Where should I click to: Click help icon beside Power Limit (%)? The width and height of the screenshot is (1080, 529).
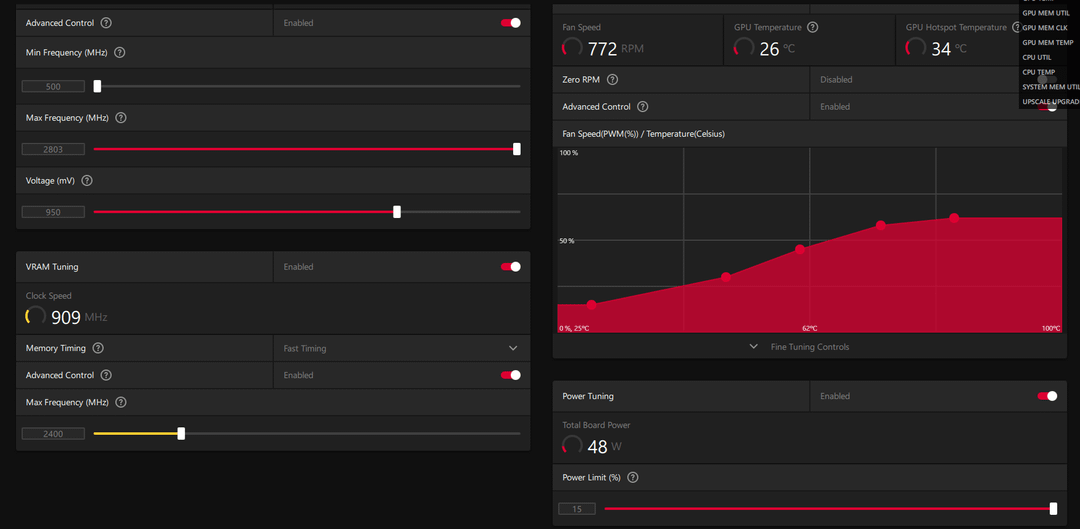(x=633, y=477)
